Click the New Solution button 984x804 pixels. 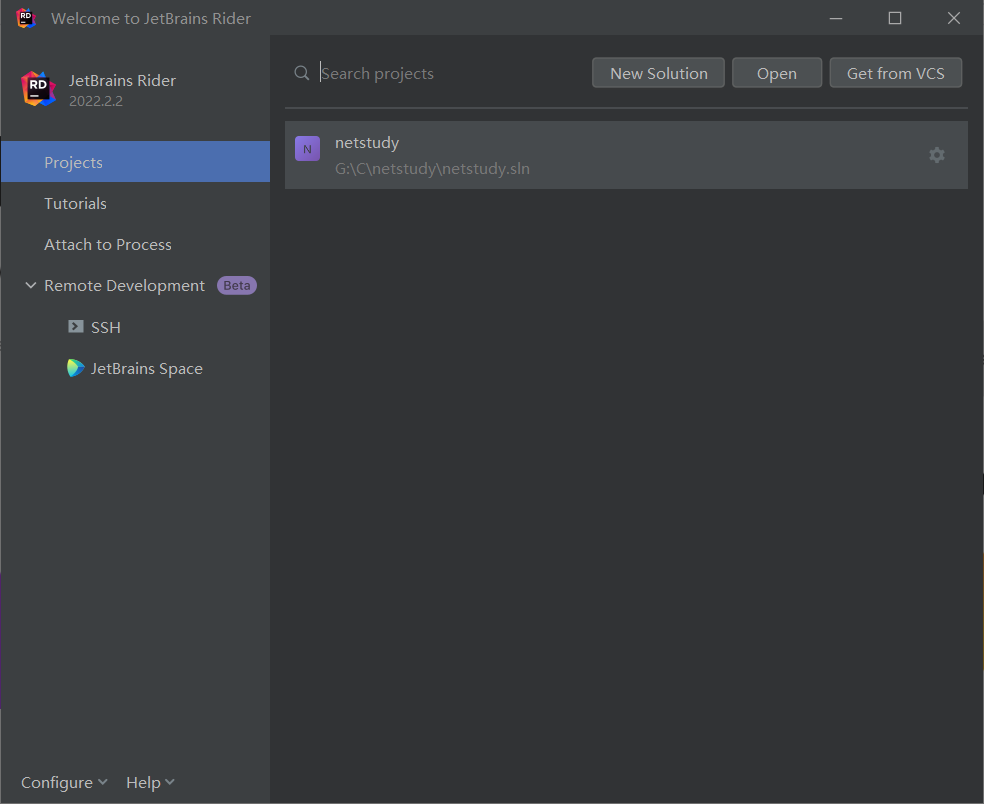tap(658, 73)
